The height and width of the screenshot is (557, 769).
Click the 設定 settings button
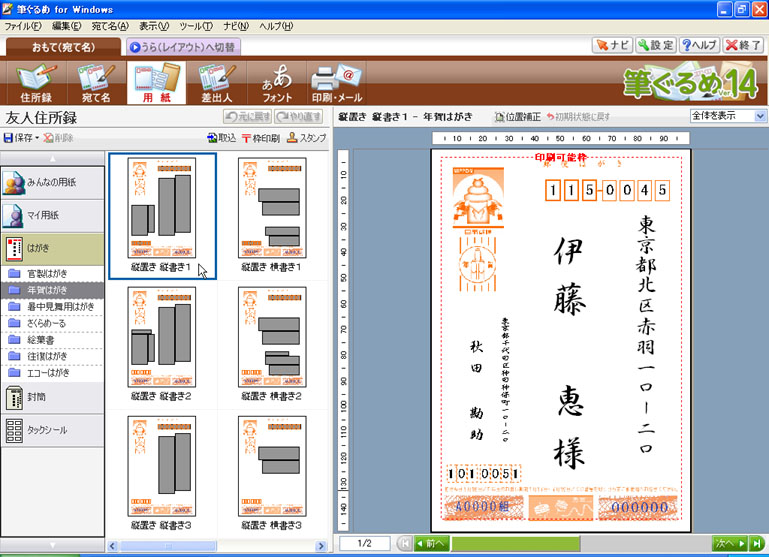pos(656,45)
